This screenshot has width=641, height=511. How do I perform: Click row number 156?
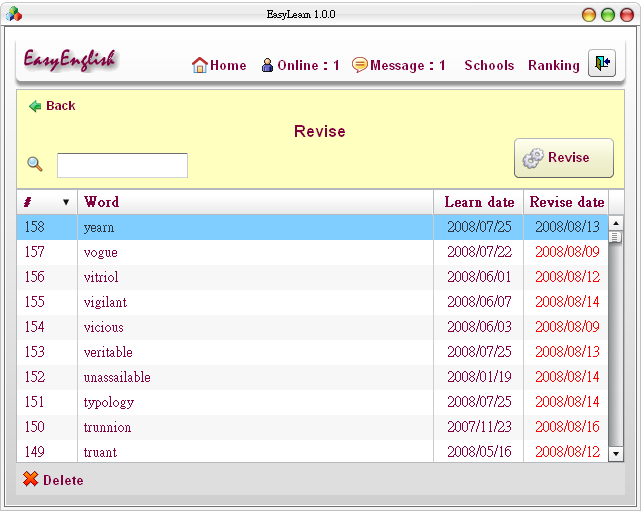34,276
